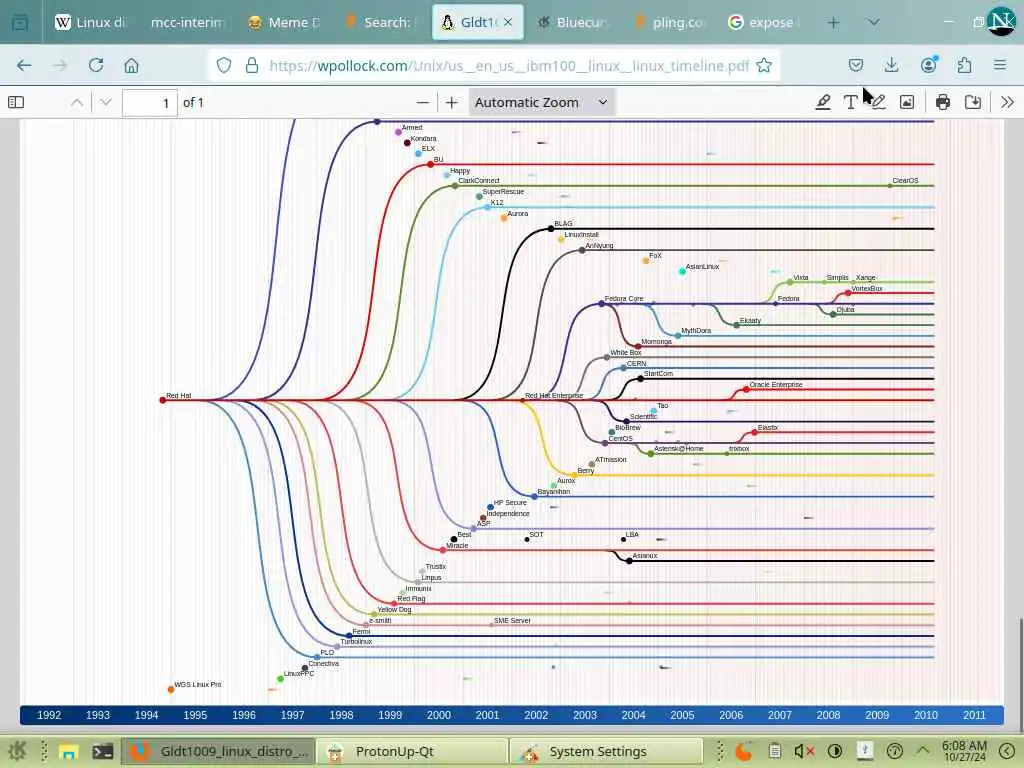1024x768 pixels.
Task: Switch to System Settings taskbar window
Action: coord(607,752)
